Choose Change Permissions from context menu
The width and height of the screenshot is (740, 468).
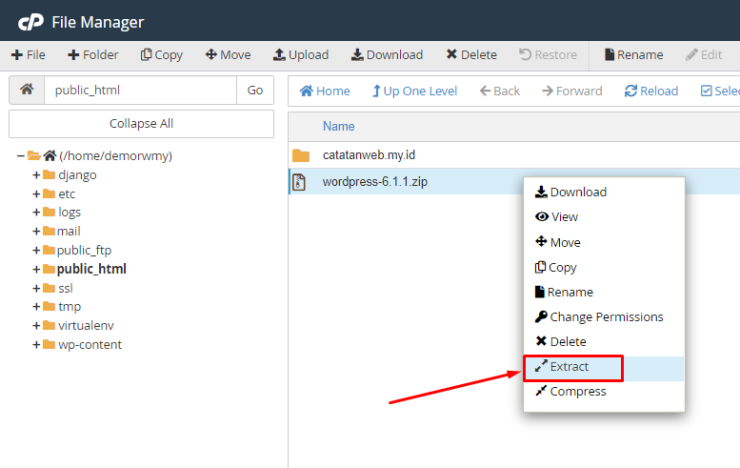(x=599, y=317)
